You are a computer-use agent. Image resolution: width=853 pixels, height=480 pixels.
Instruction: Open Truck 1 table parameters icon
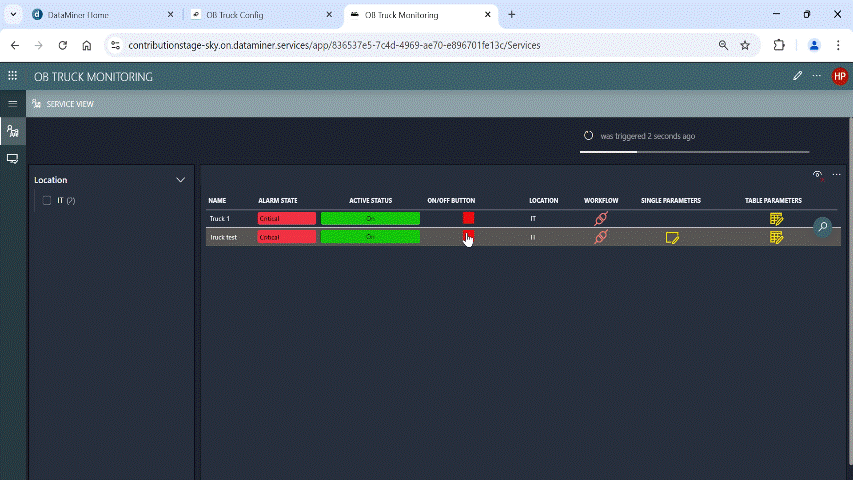coord(776,218)
